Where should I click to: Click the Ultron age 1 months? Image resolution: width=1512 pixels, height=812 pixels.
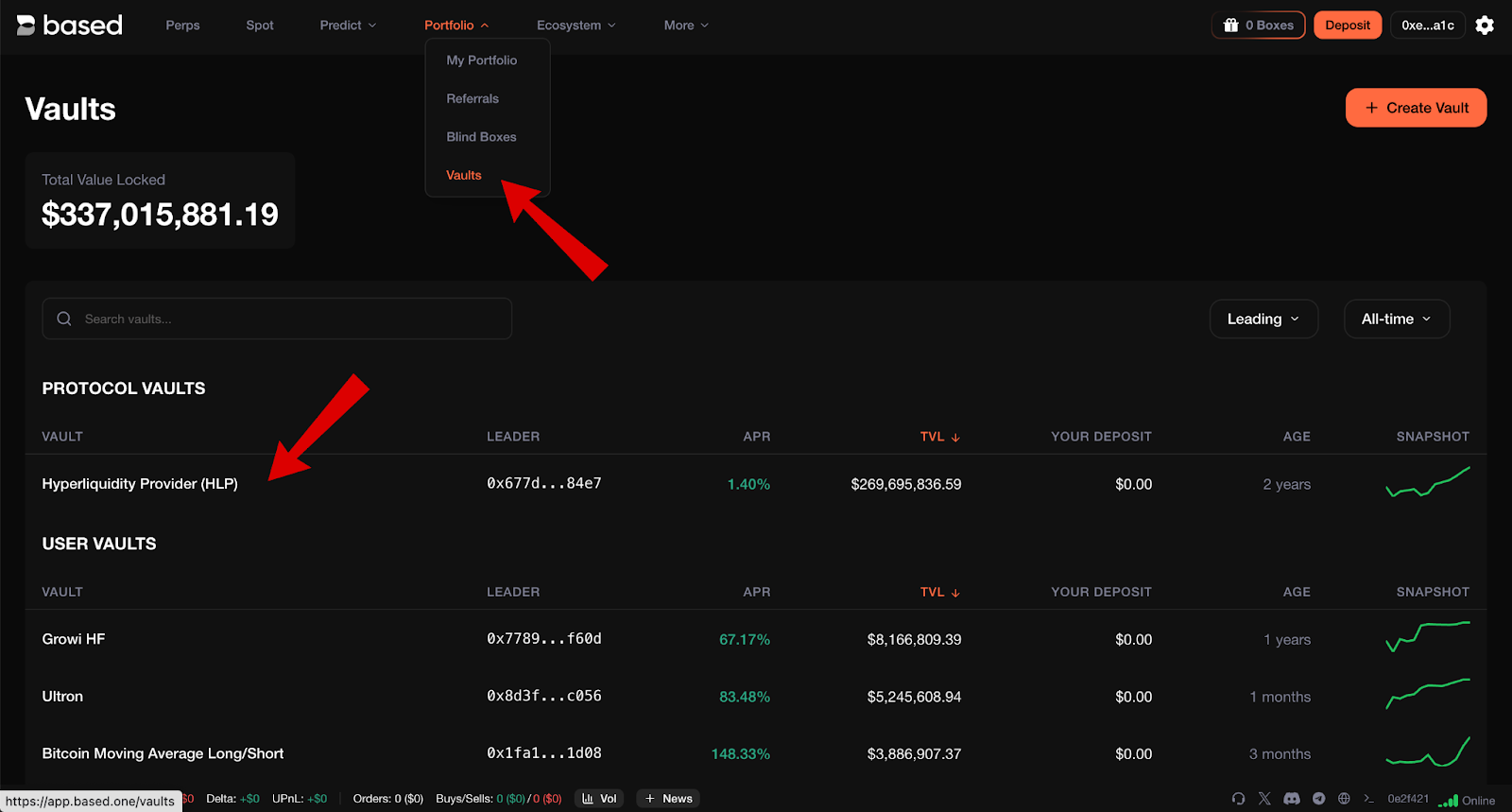click(1280, 697)
